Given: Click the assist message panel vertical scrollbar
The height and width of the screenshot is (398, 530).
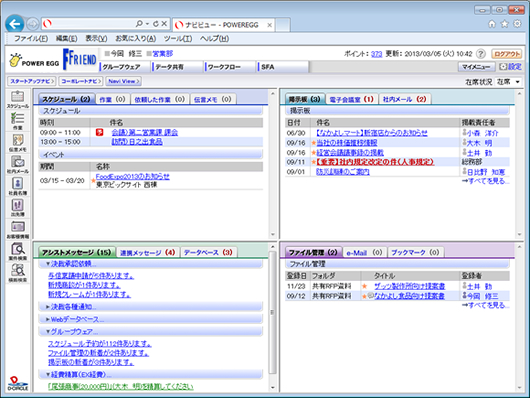Looking at the screenshot, I should 272,312.
